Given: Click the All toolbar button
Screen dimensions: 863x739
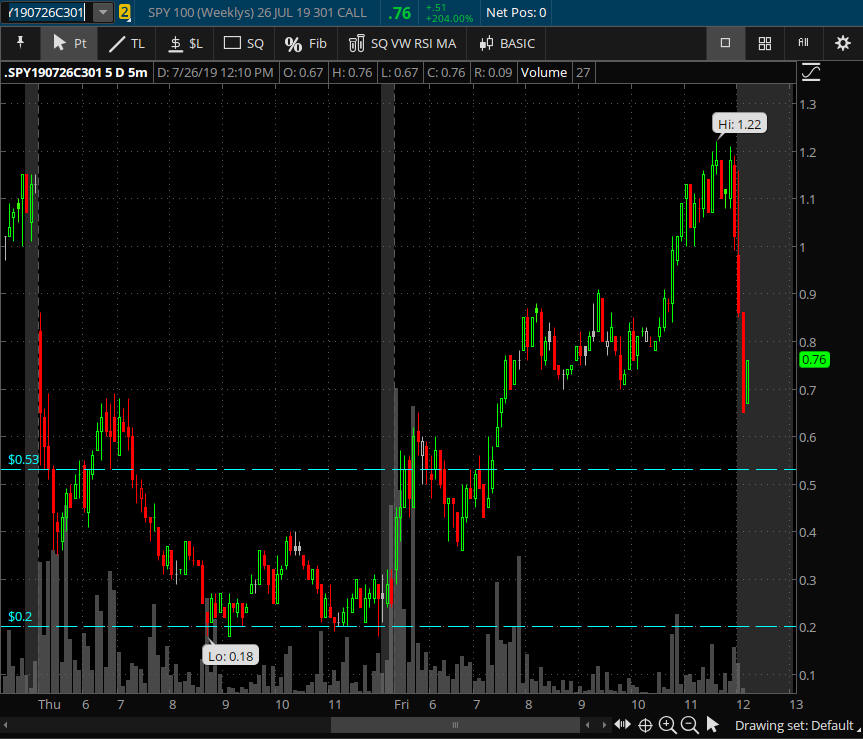Looking at the screenshot, I should coord(804,42).
